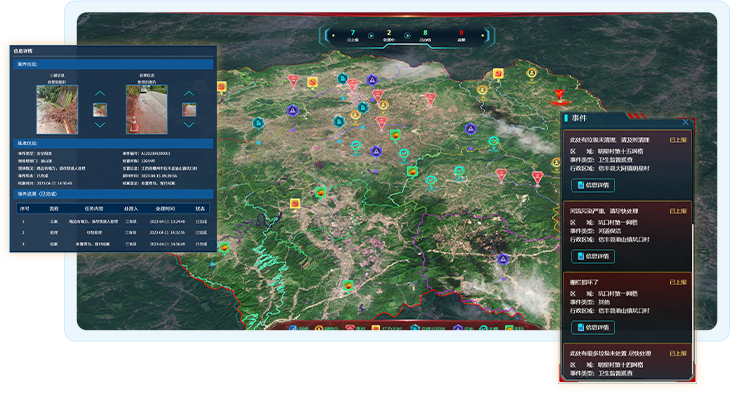The image size is (730, 393).
Task: Open 信息详情 button of first event card
Action: click(x=593, y=185)
